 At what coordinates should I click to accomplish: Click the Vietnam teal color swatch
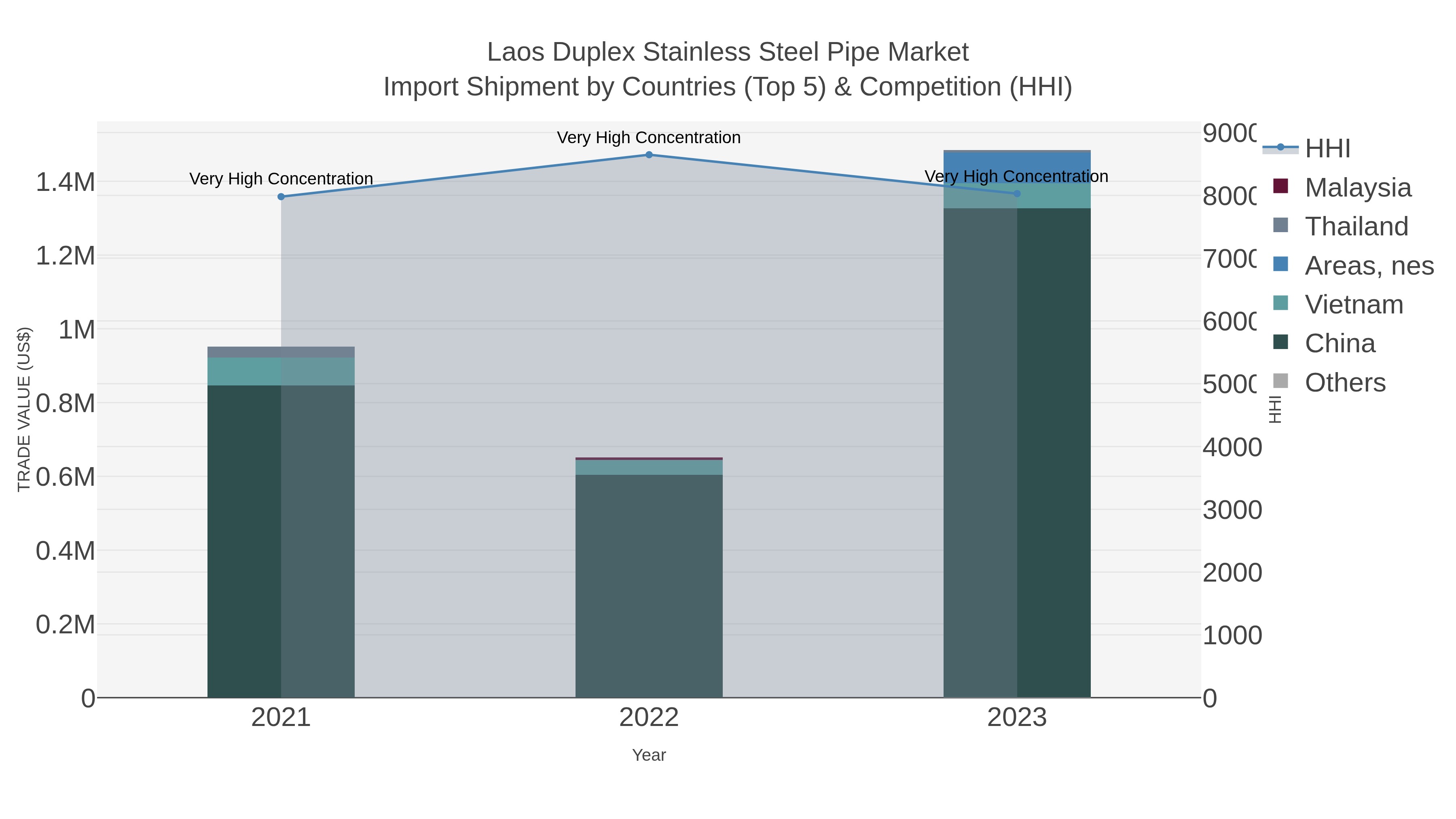pyautogui.click(x=1281, y=303)
